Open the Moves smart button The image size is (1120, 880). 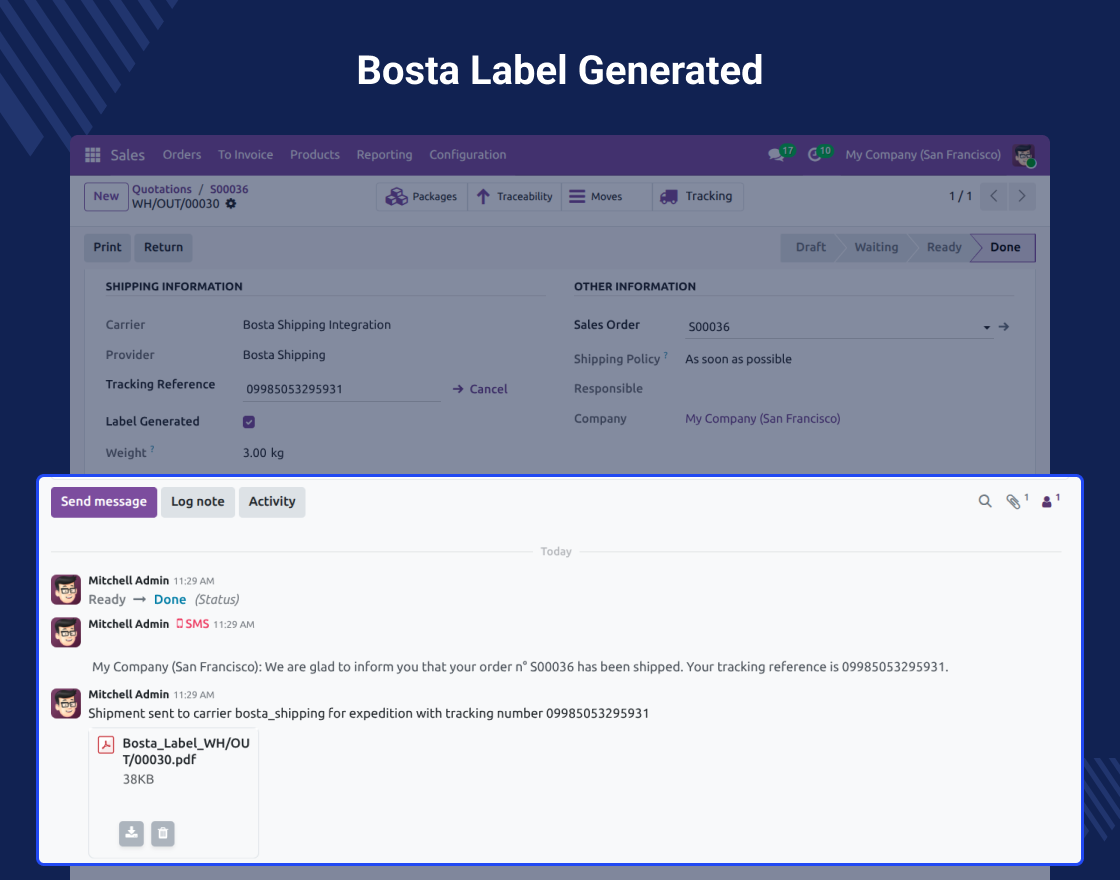[606, 196]
